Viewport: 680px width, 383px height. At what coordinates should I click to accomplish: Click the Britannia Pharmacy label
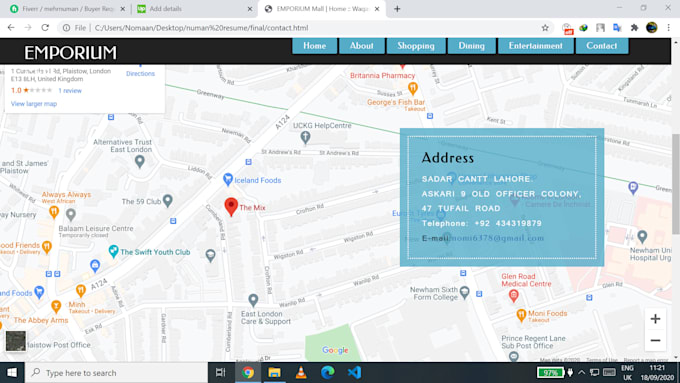382,75
